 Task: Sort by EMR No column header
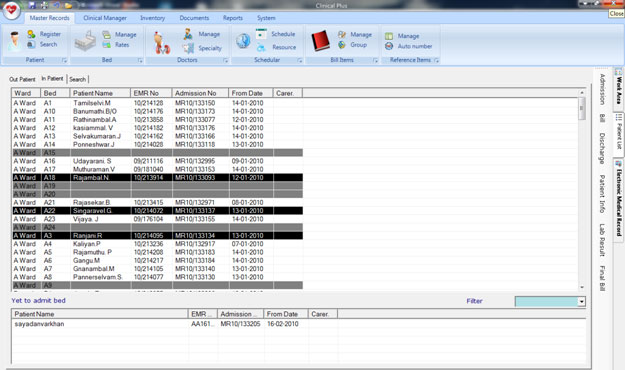coord(151,93)
